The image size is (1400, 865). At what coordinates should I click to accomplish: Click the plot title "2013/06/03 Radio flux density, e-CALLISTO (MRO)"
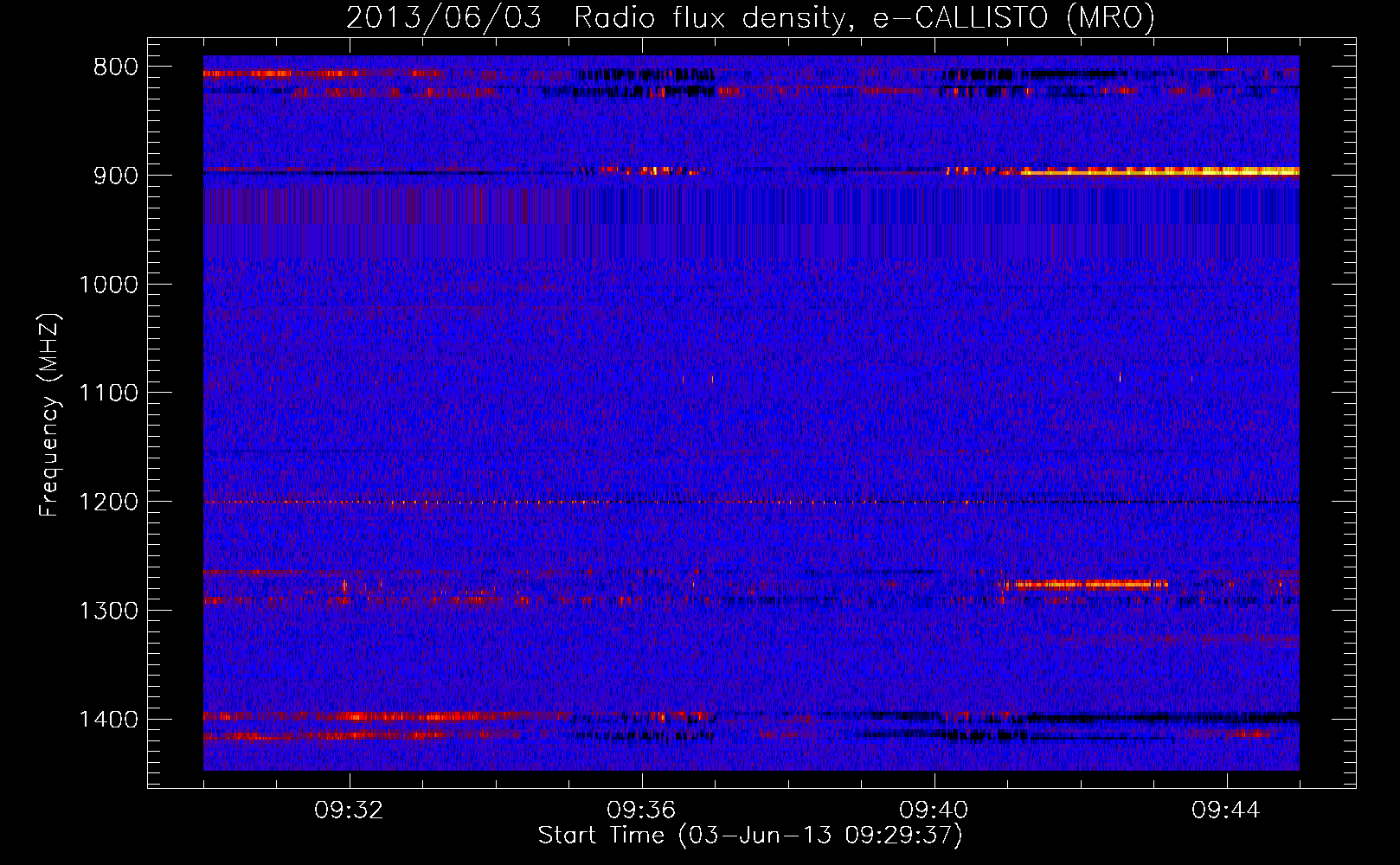(x=750, y=17)
